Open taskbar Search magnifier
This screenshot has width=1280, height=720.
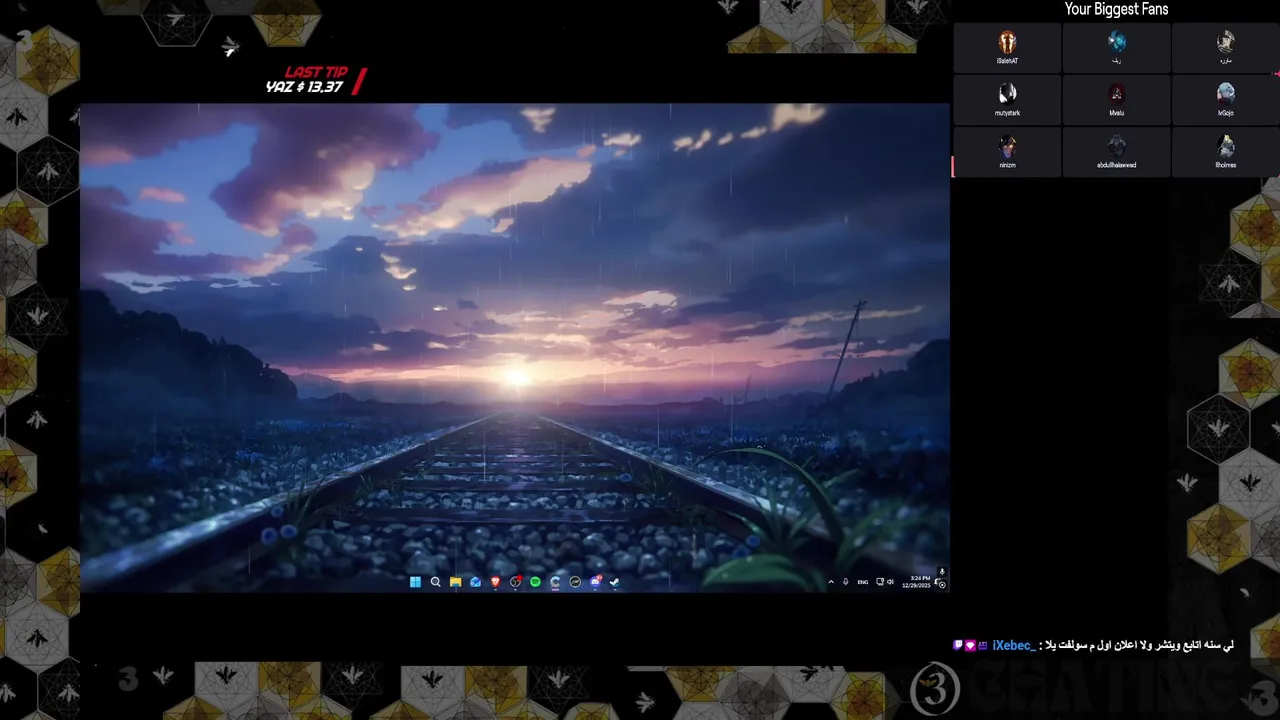click(435, 582)
